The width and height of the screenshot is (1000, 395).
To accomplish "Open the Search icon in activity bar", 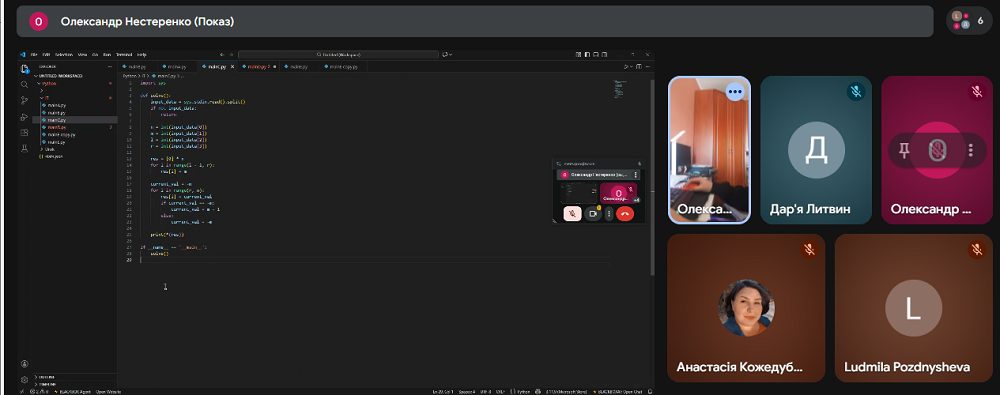I will 24,84.
